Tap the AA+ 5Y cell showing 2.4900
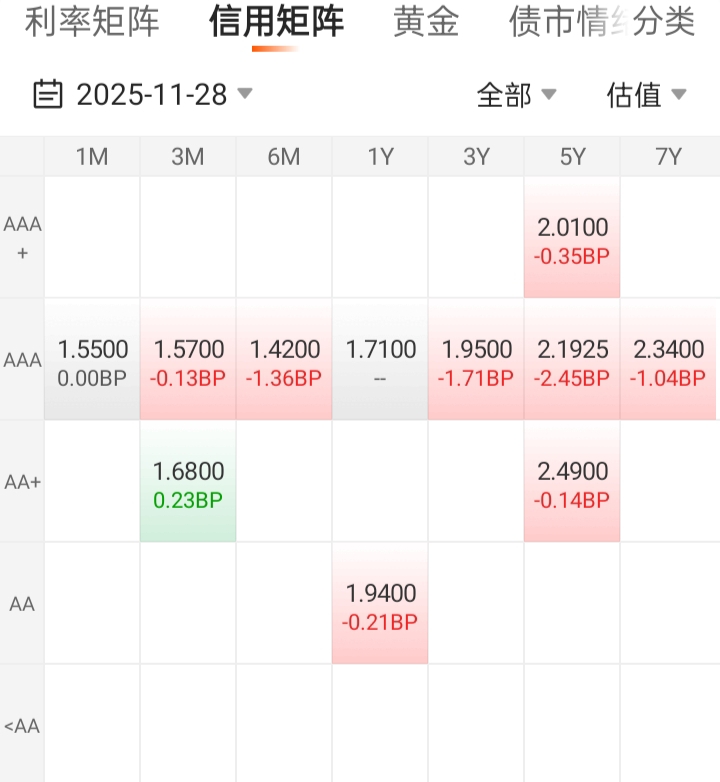This screenshot has width=720, height=782. [x=572, y=483]
